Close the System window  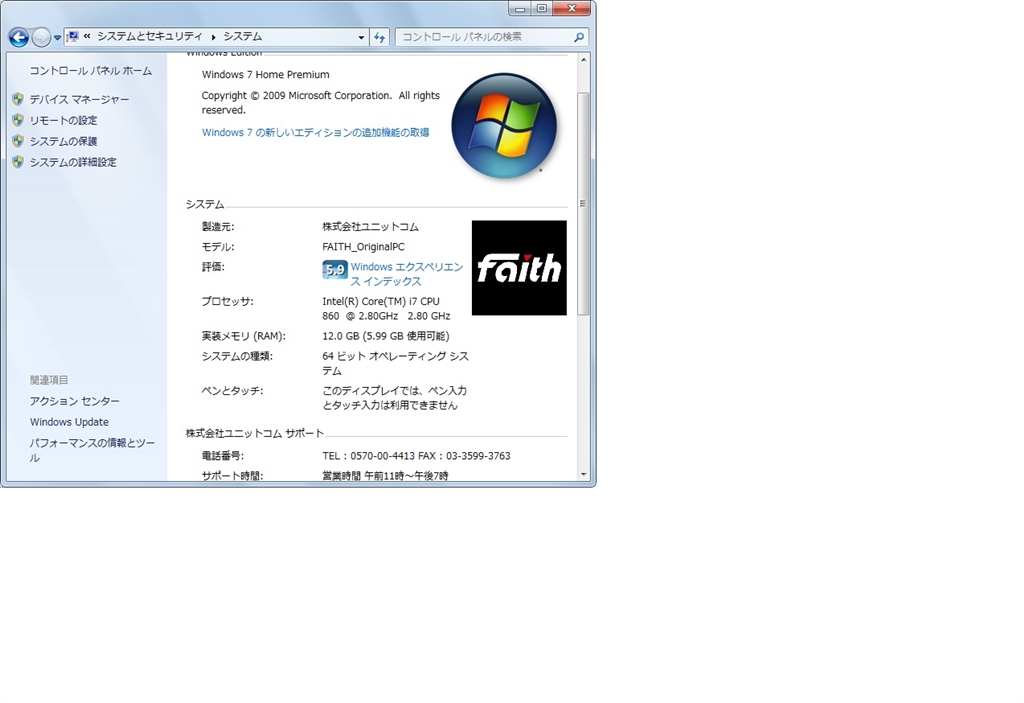(x=571, y=8)
